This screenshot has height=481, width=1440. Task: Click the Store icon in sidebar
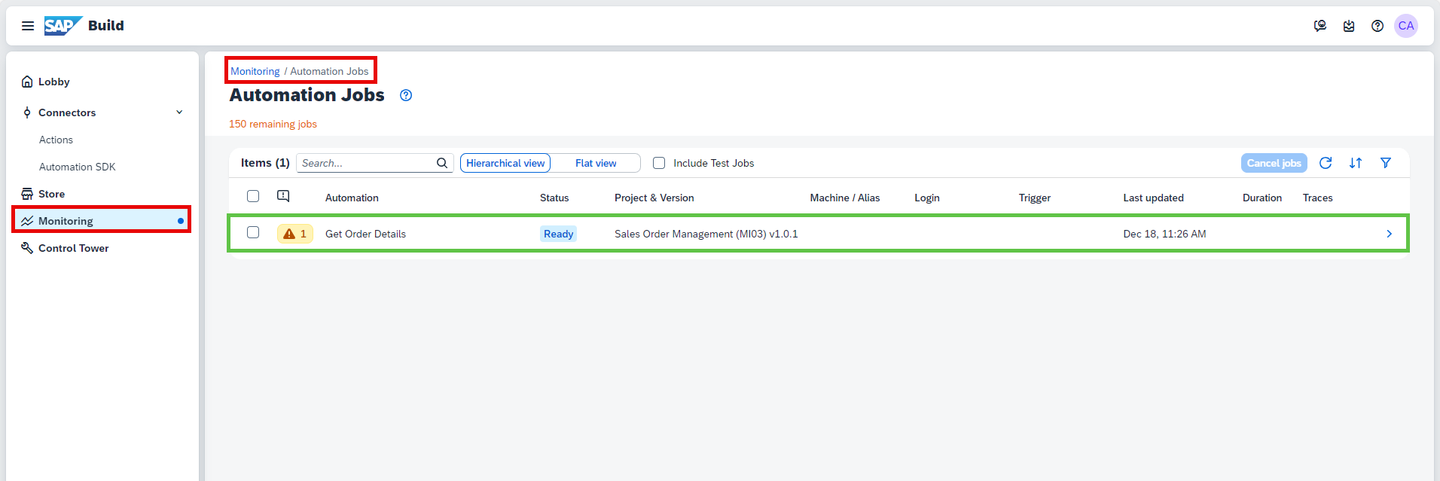click(27, 194)
